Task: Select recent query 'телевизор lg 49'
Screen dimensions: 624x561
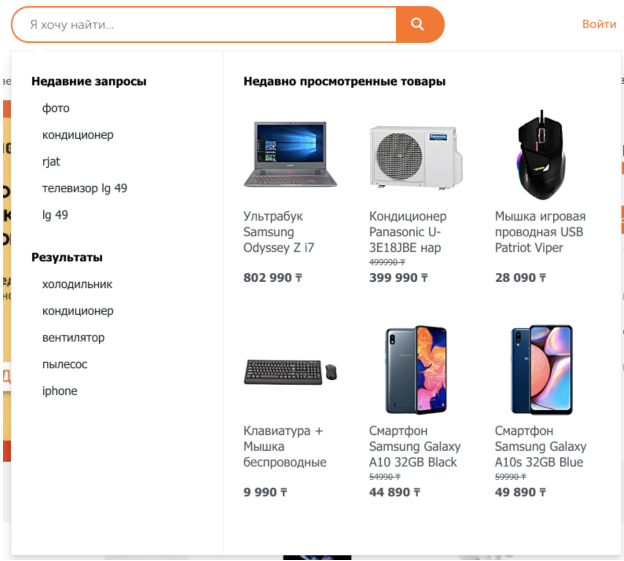Action: click(84, 188)
